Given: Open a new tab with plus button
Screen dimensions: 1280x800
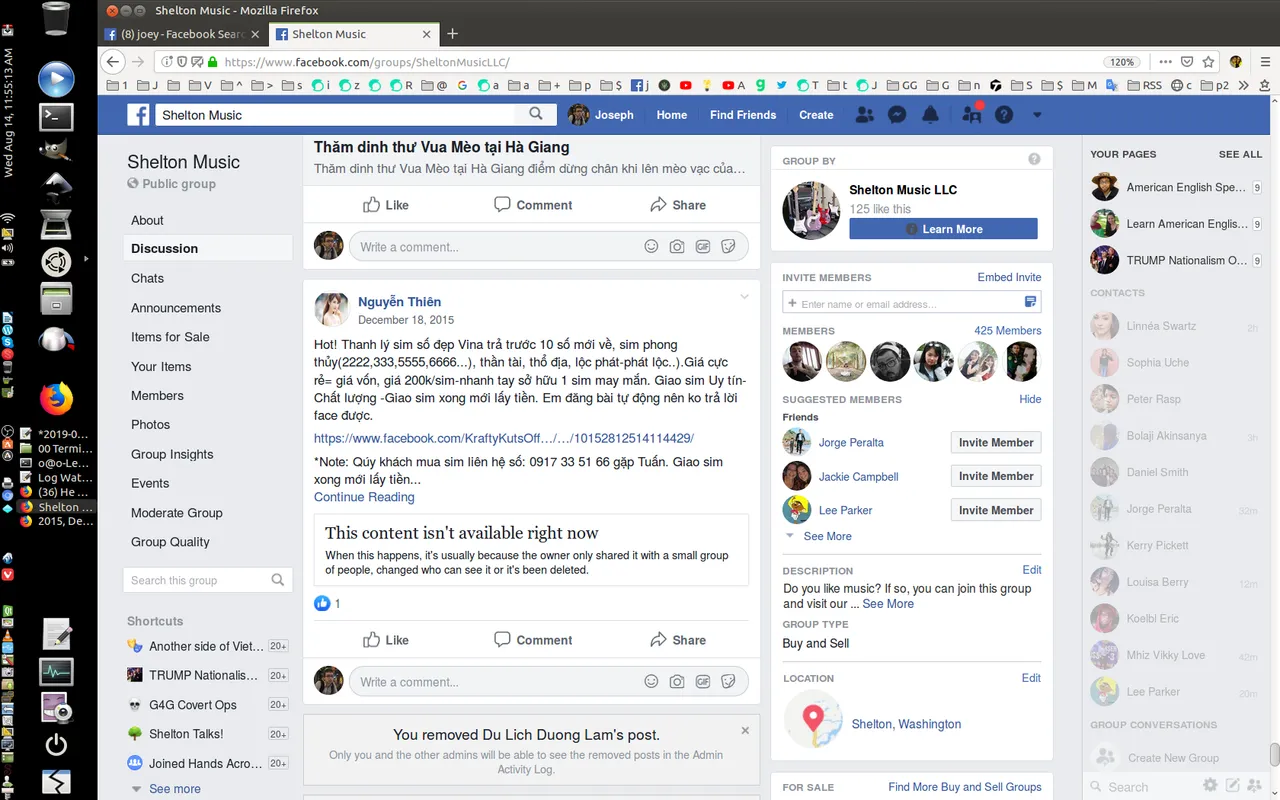Looking at the screenshot, I should coord(452,34).
